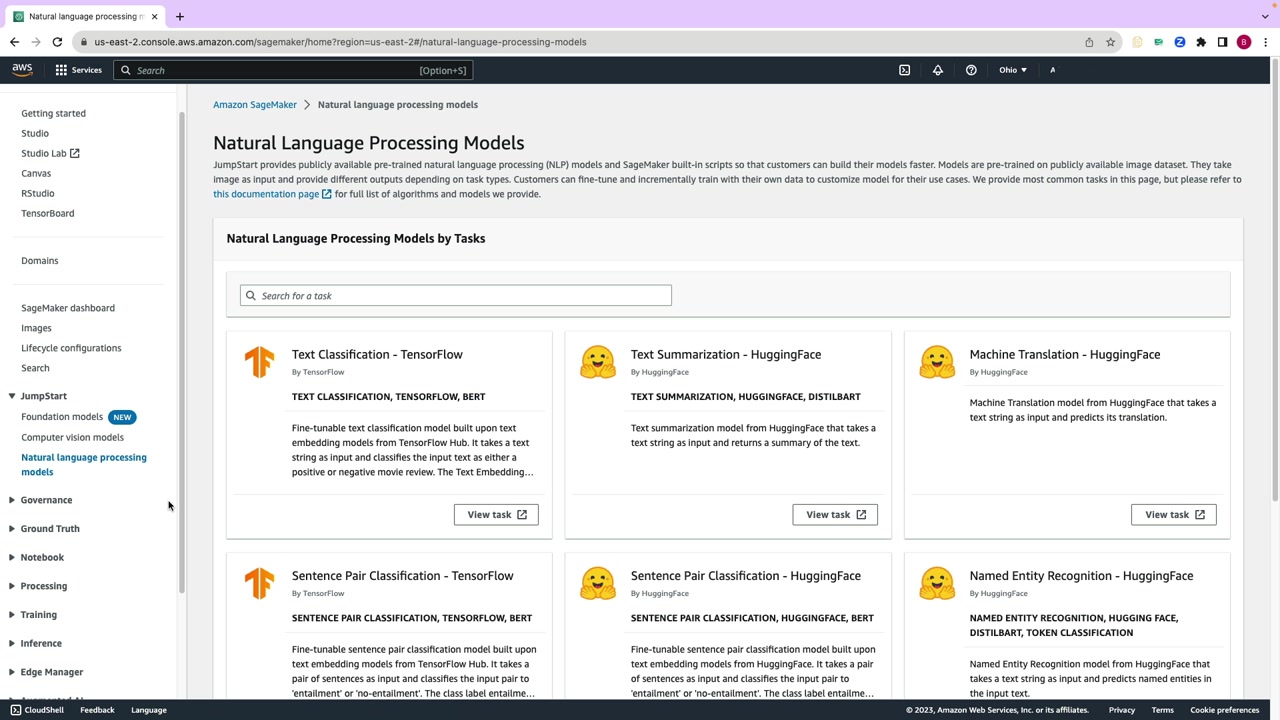Open the Ohio region dropdown
This screenshot has width=1280, height=720.
[1012, 70]
